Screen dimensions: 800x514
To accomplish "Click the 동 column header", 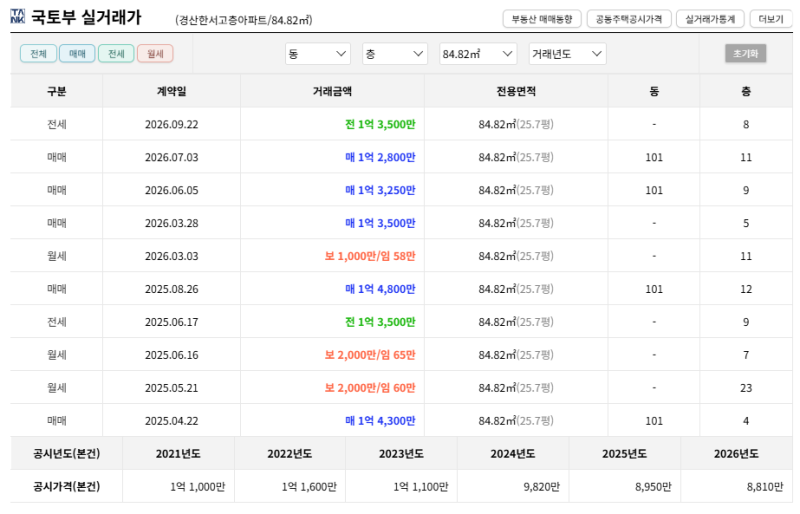I will coord(654,91).
